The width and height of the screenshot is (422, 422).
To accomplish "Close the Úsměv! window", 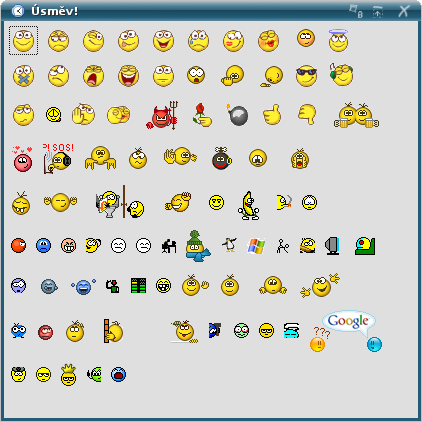I will 403,11.
